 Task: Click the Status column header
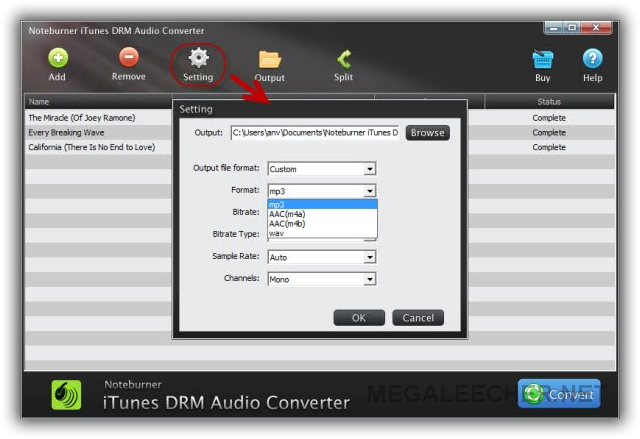coord(549,102)
